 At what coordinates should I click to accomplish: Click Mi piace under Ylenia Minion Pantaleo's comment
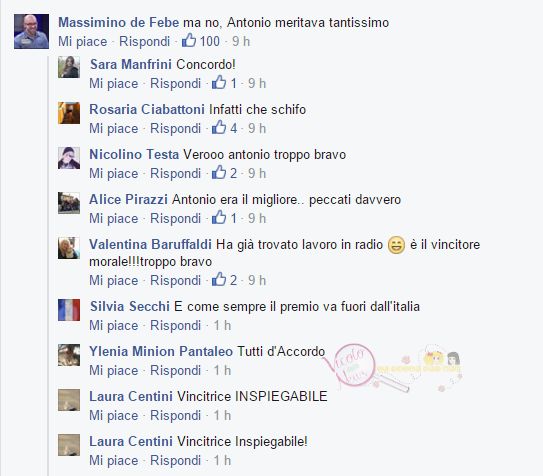[114, 370]
